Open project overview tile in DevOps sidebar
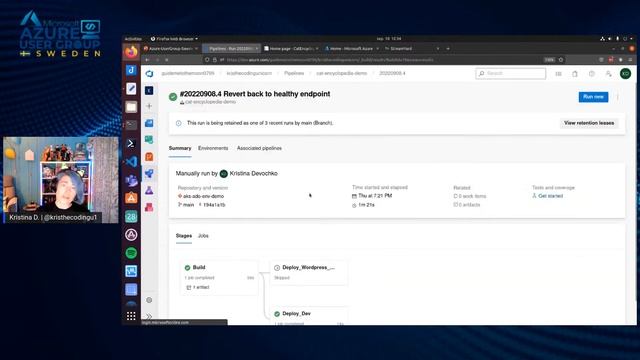This screenshot has height=360, width=640. (x=149, y=90)
